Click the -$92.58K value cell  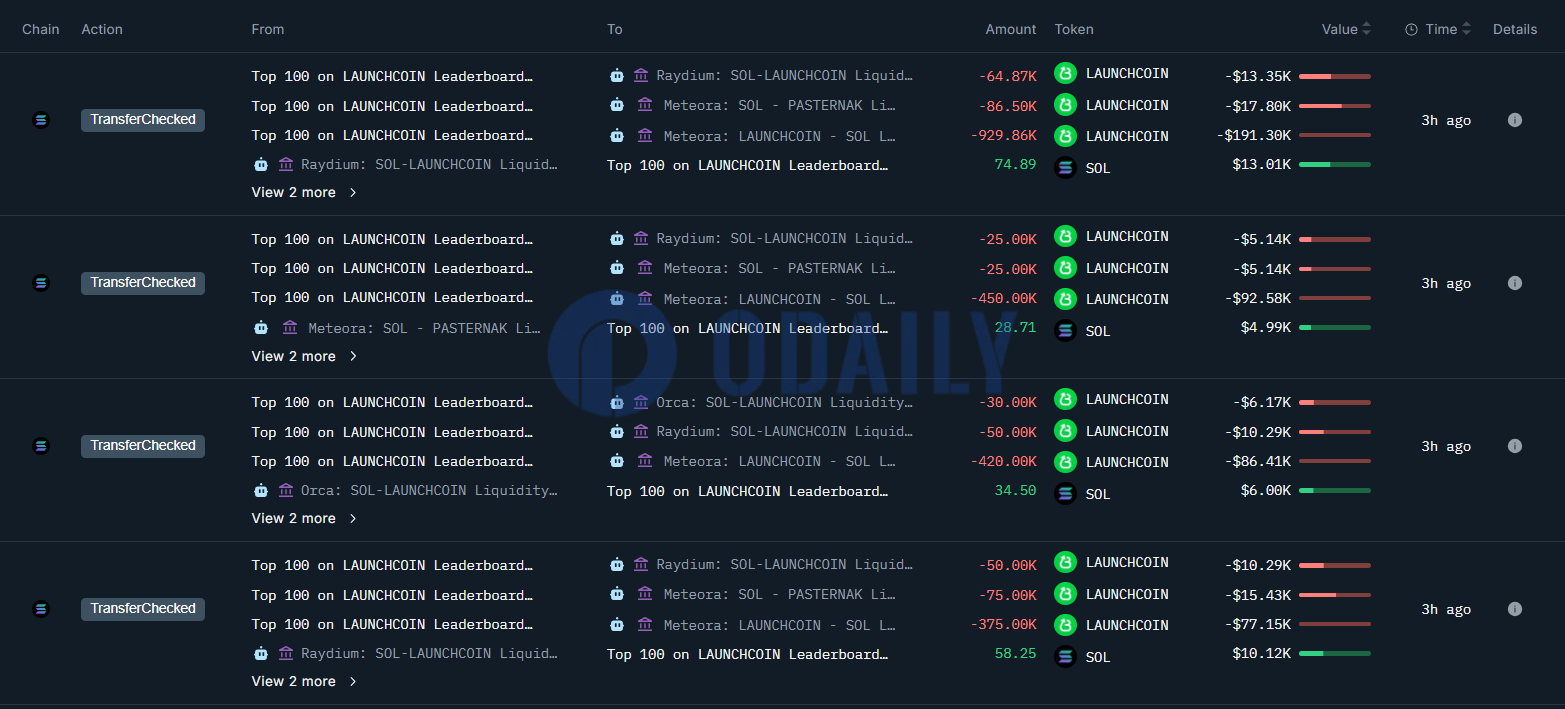pos(1258,298)
